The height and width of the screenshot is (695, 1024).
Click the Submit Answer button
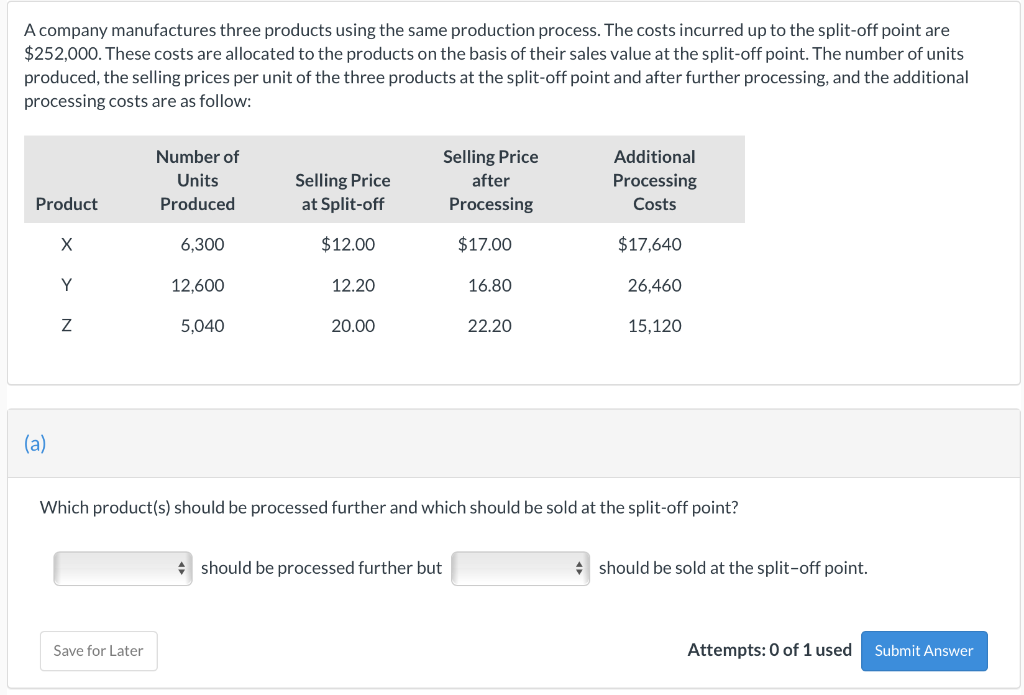pyautogui.click(x=923, y=650)
